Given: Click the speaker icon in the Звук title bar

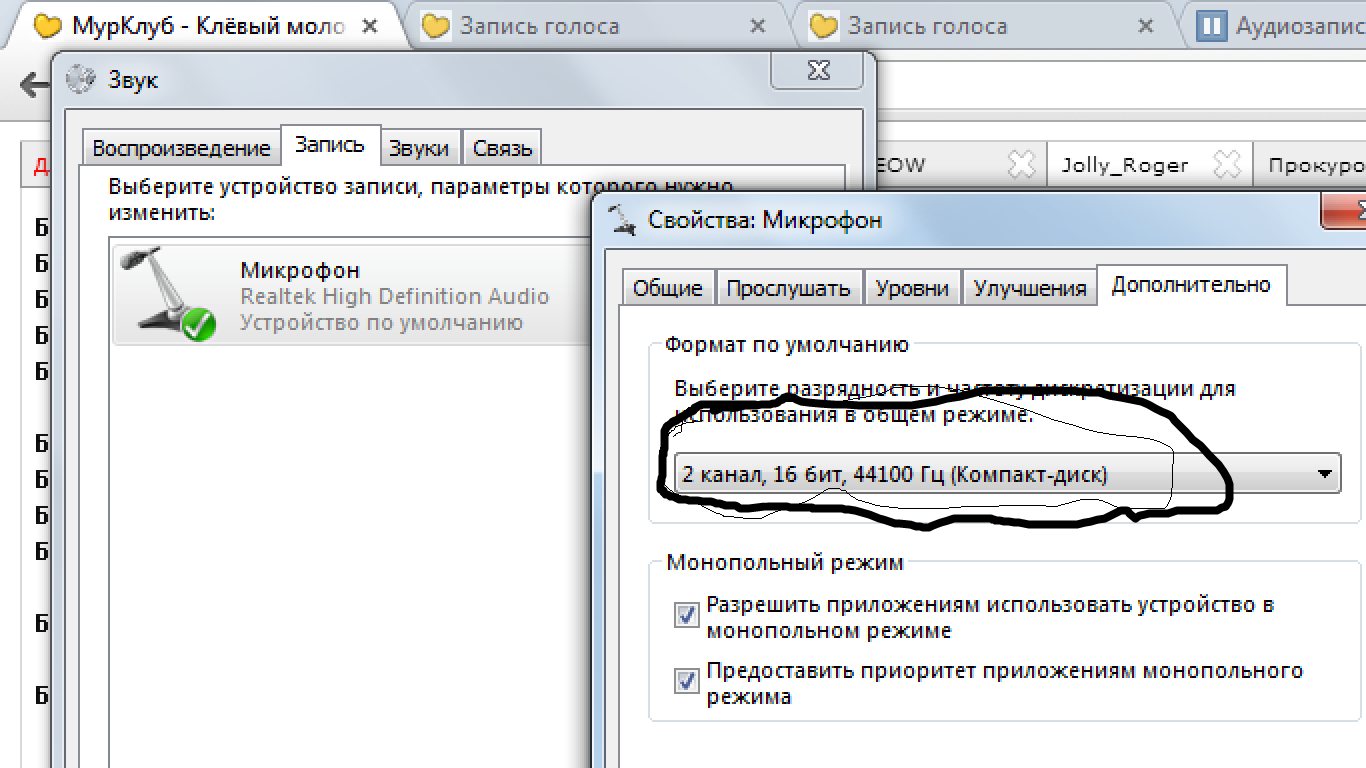Looking at the screenshot, I should [80, 79].
